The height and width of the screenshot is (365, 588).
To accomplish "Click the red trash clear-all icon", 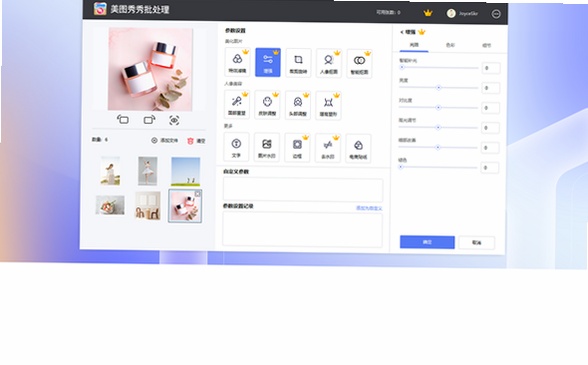I will tap(190, 141).
